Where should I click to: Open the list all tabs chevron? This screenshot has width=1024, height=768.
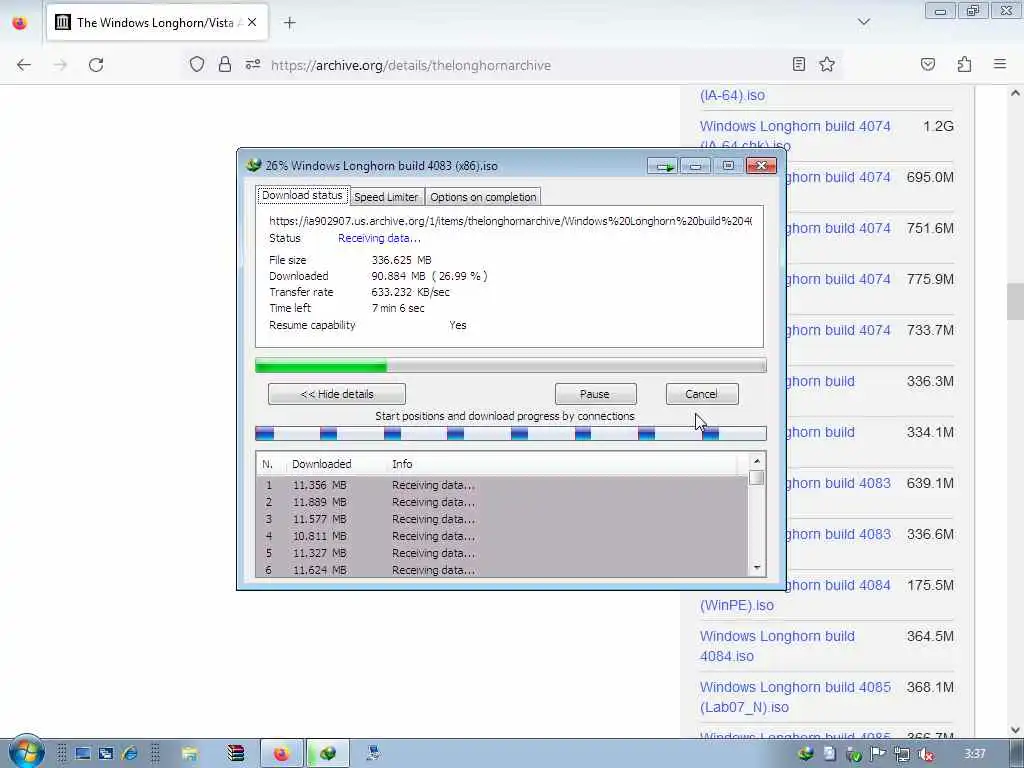[x=863, y=22]
